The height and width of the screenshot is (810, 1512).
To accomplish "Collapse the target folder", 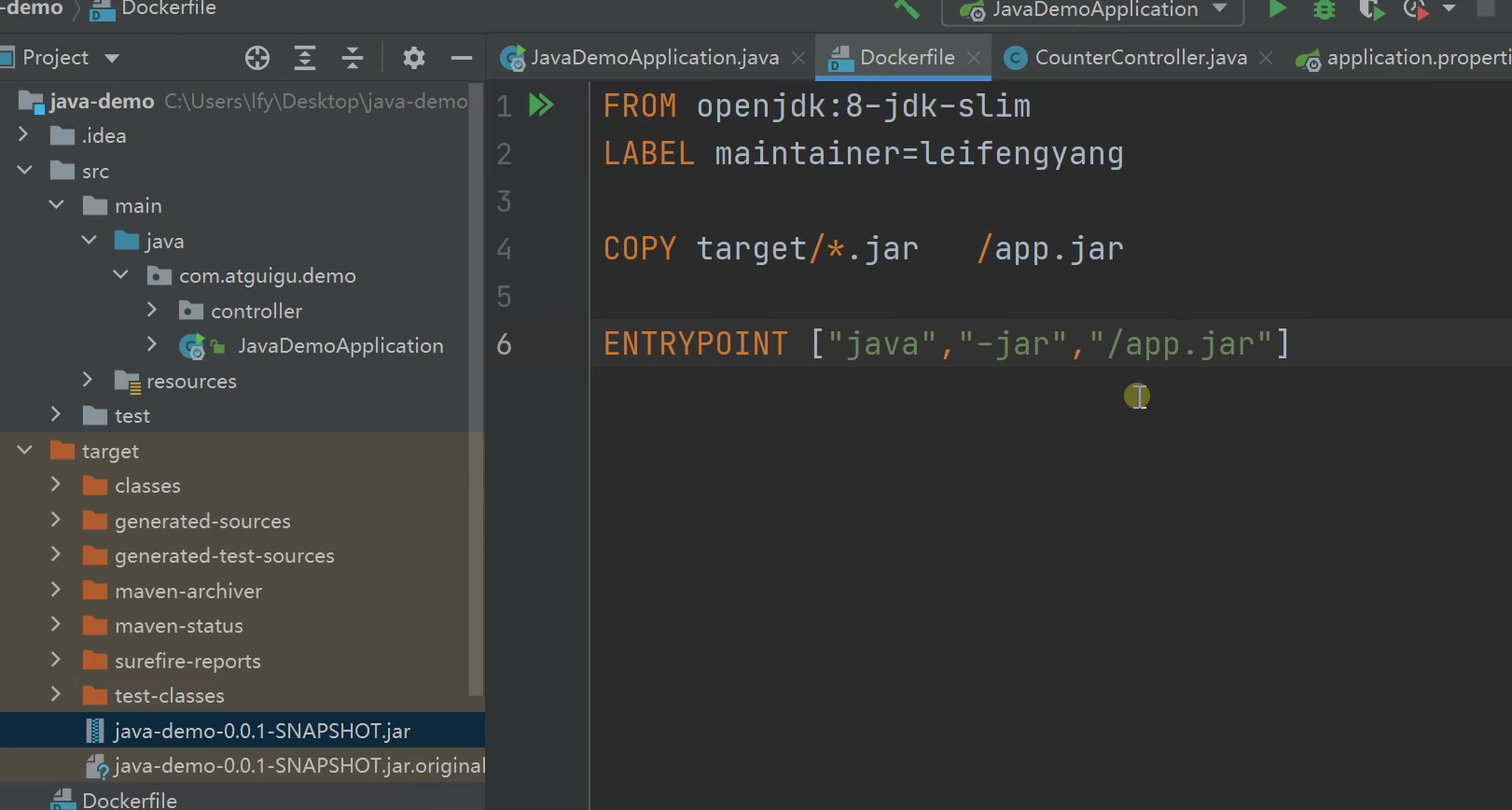I will [x=24, y=450].
